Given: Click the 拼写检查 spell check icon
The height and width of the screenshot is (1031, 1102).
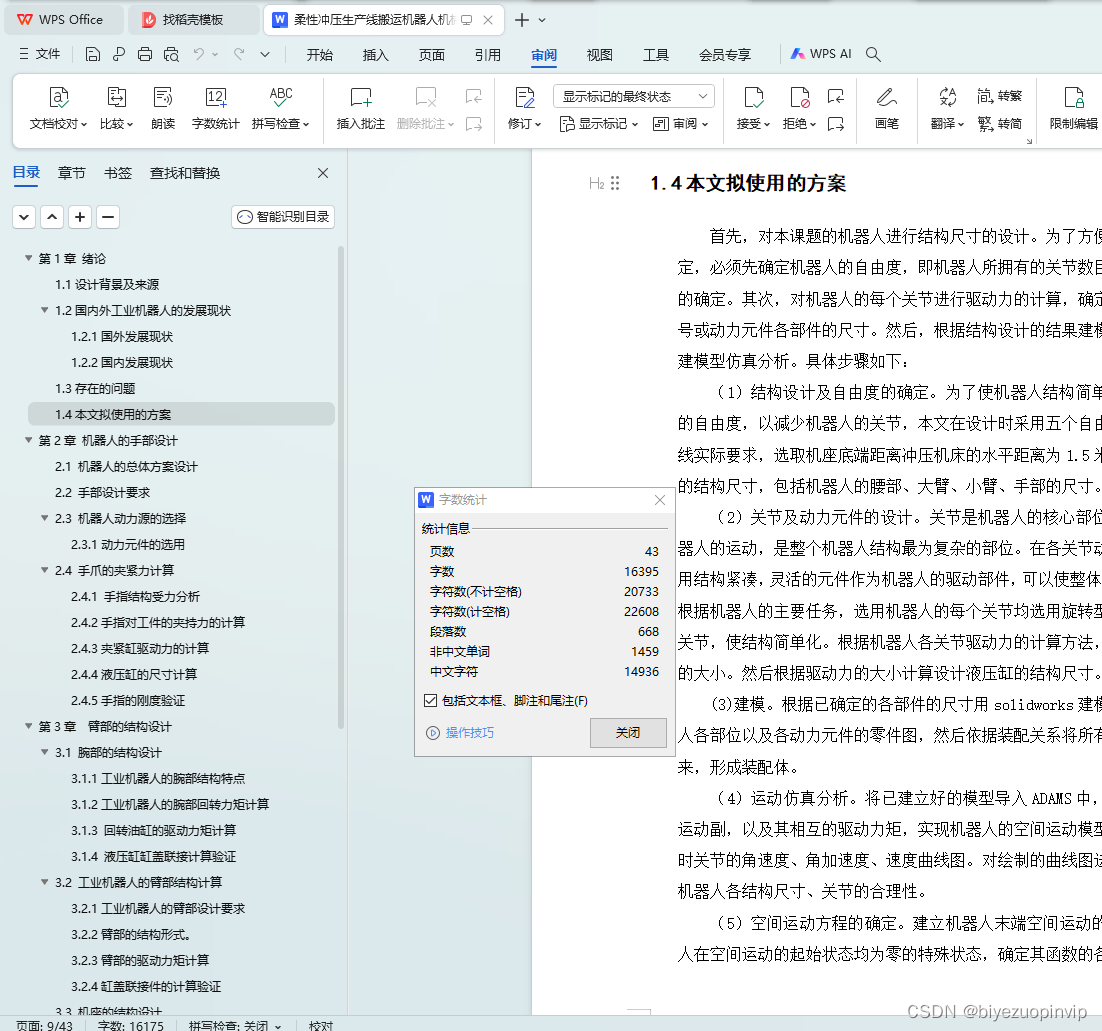Looking at the screenshot, I should pos(280,108).
